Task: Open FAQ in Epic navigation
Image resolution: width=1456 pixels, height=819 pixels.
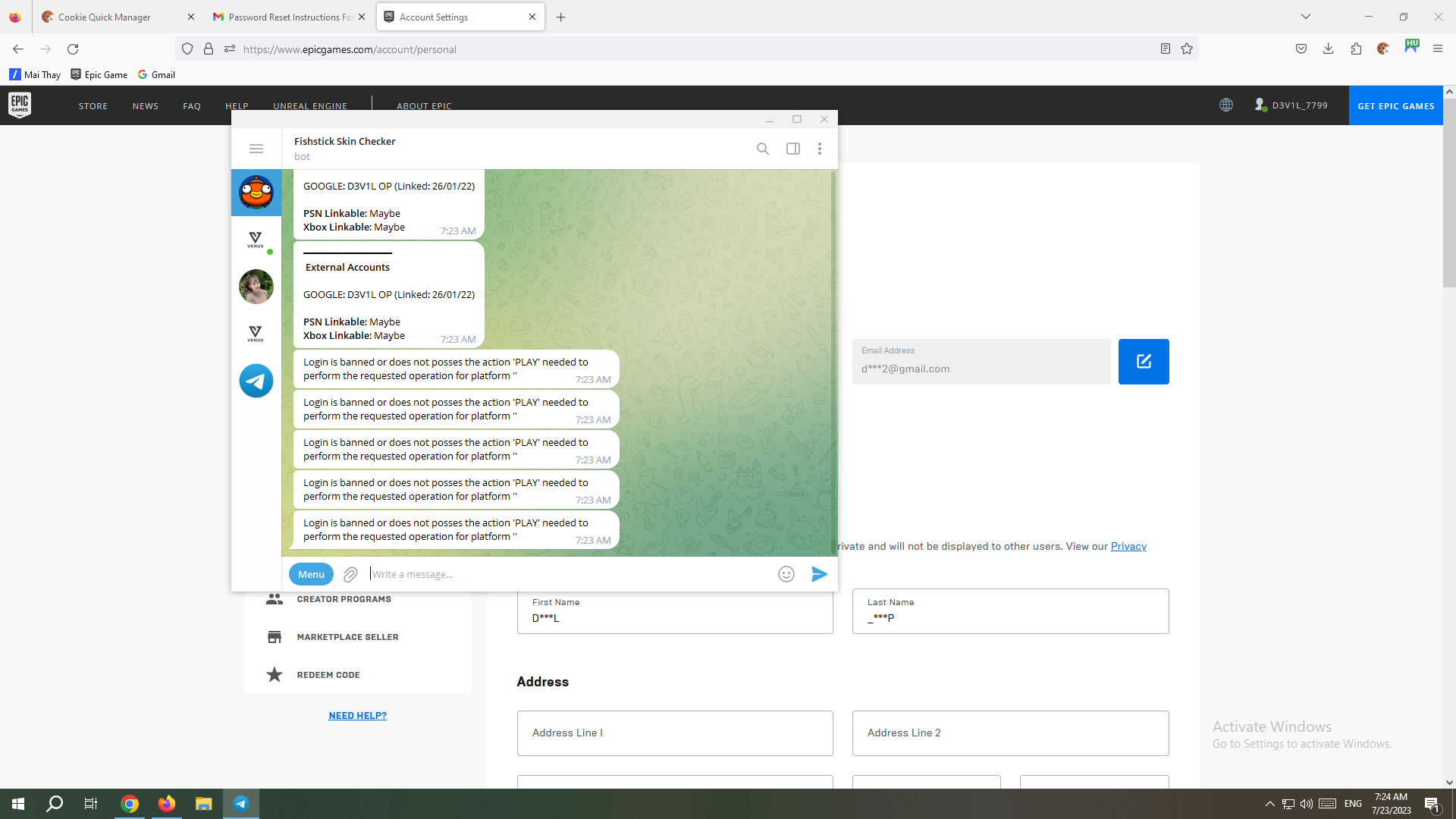Action: click(x=192, y=106)
